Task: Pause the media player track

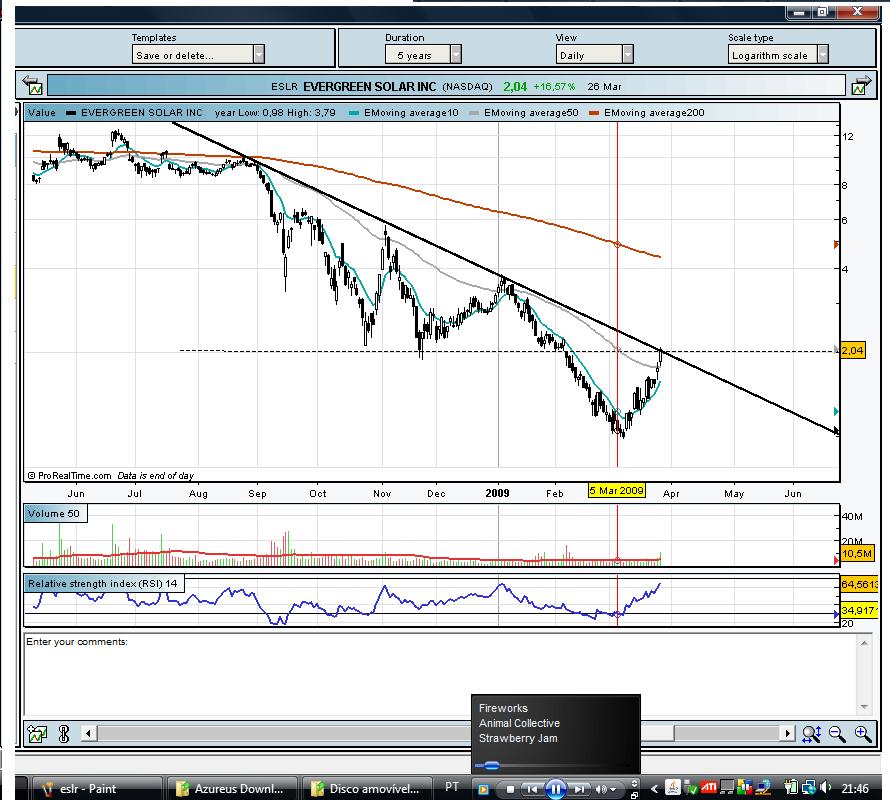Action: click(556, 789)
